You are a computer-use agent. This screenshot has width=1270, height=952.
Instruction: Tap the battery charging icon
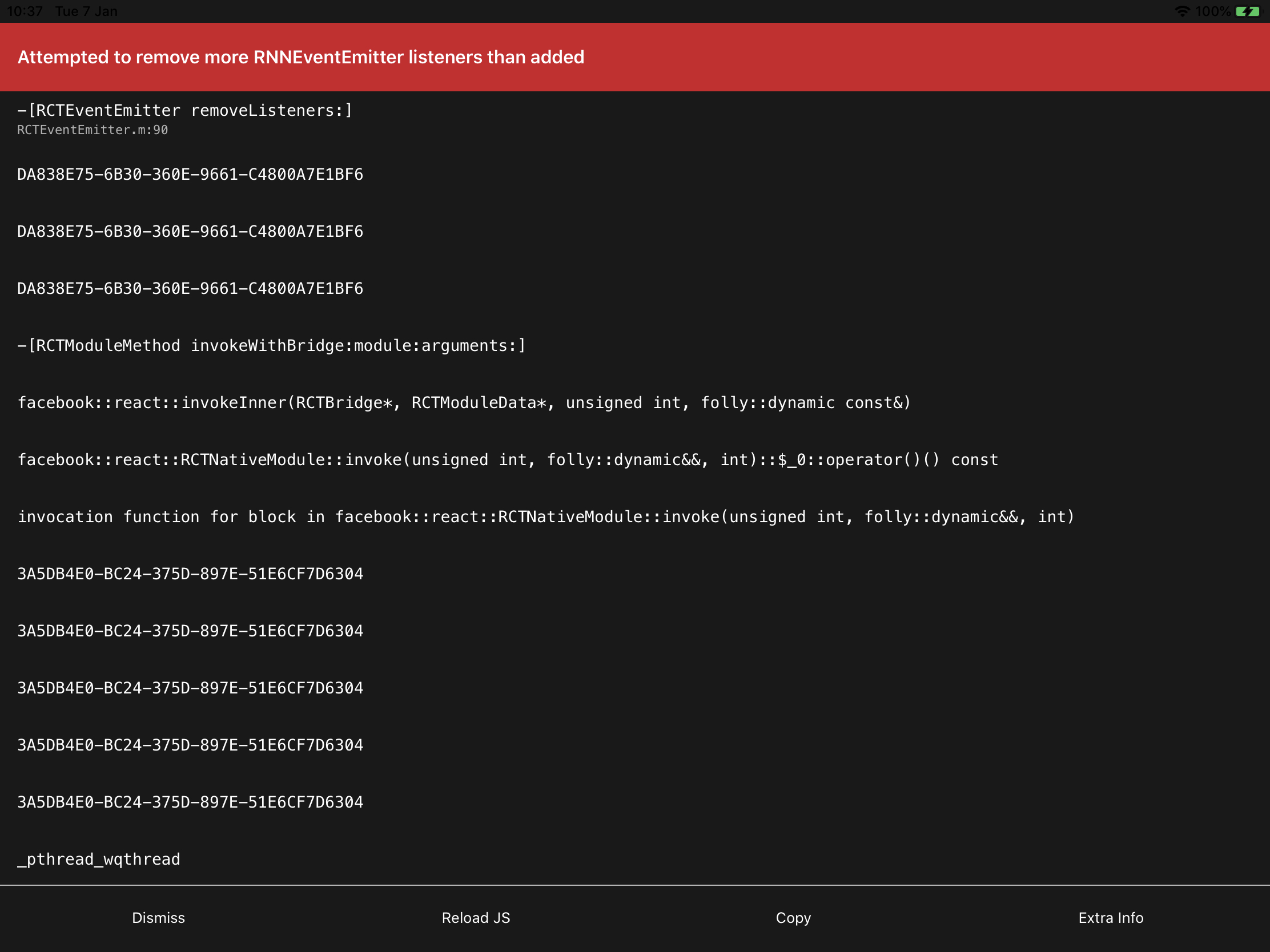[1248, 11]
